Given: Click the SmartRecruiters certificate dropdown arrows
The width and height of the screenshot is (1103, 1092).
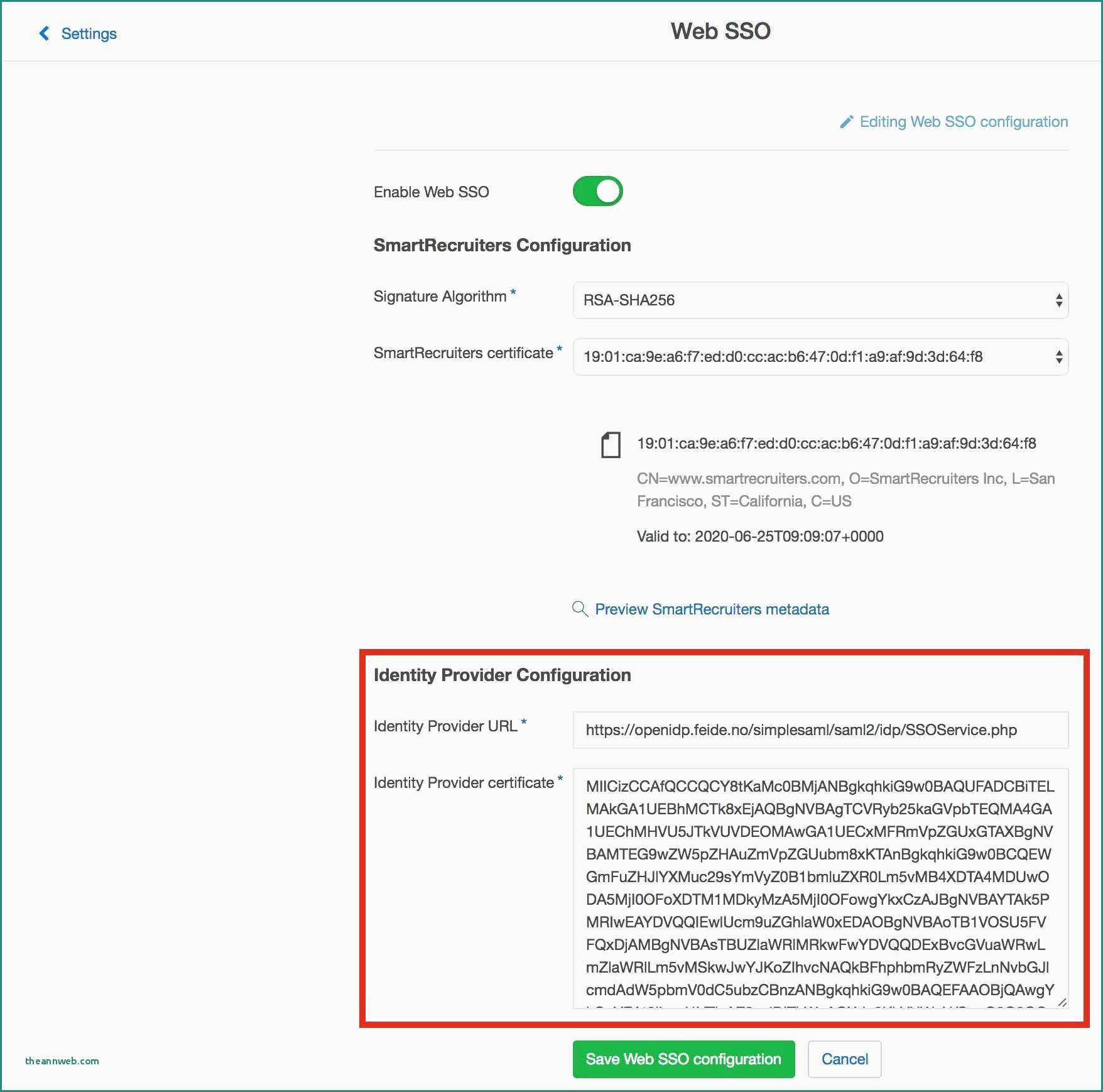Looking at the screenshot, I should [1059, 357].
